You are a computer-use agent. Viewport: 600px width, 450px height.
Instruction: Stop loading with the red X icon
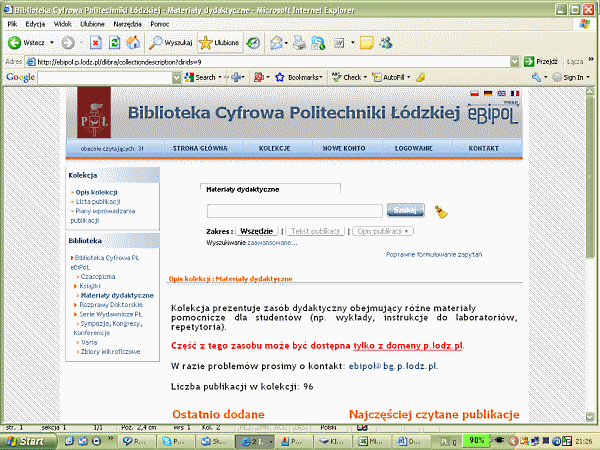pos(95,42)
